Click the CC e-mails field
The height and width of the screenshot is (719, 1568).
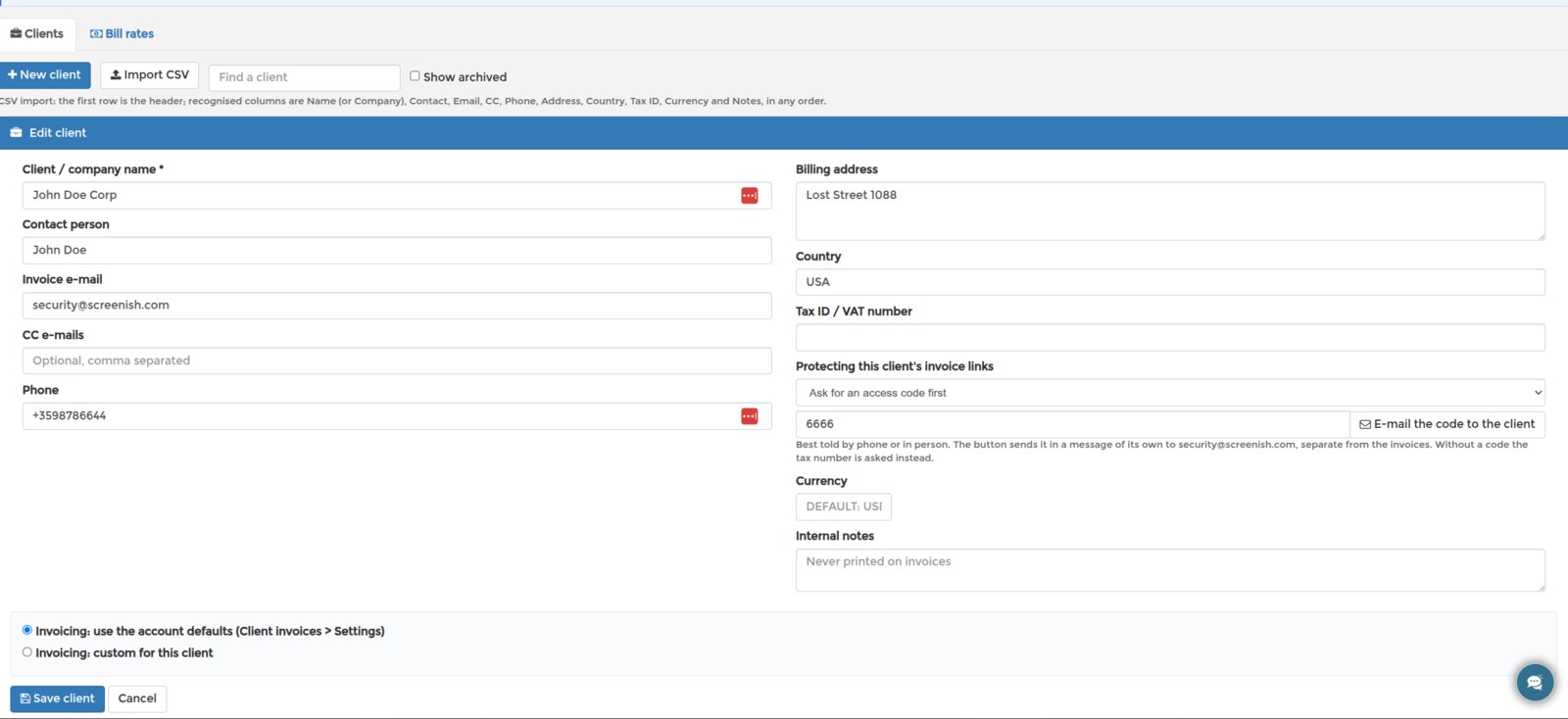pos(397,360)
